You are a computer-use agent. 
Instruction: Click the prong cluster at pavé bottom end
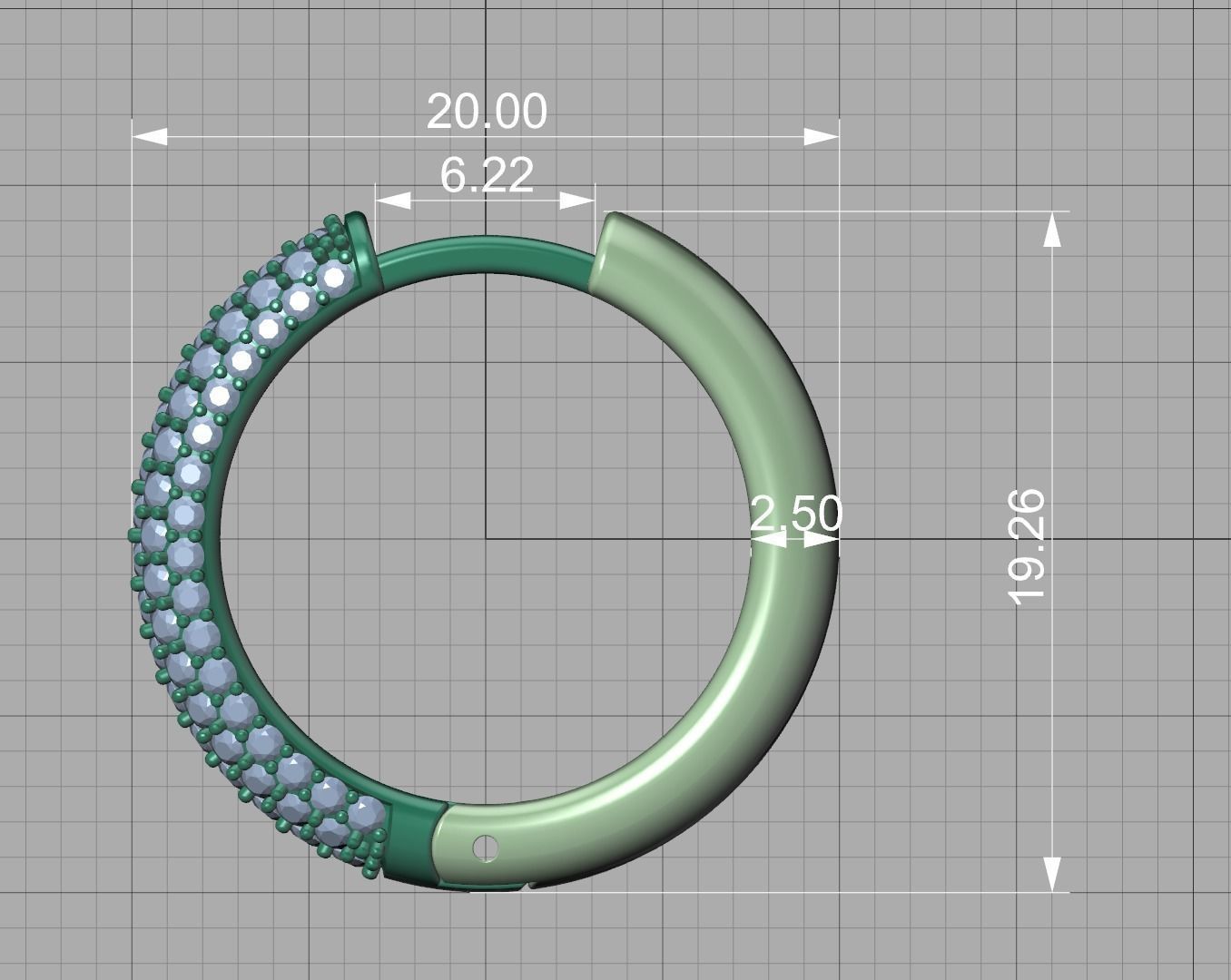[369, 857]
